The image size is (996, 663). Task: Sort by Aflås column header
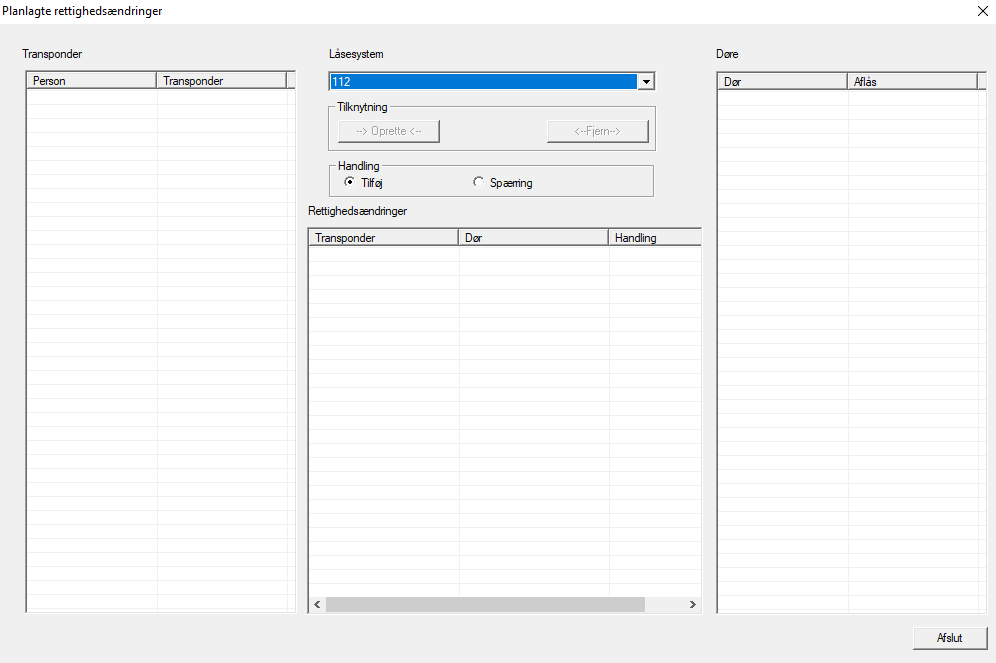pyautogui.click(x=911, y=81)
